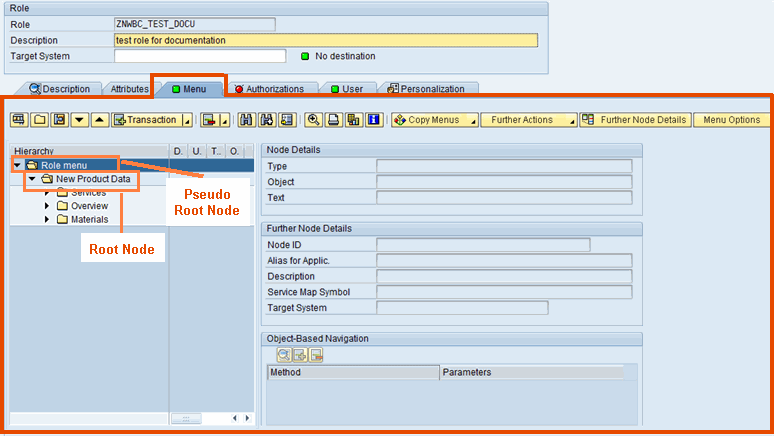Expand the Materials folder node
Image resolution: width=774 pixels, height=436 pixels.
[47, 219]
